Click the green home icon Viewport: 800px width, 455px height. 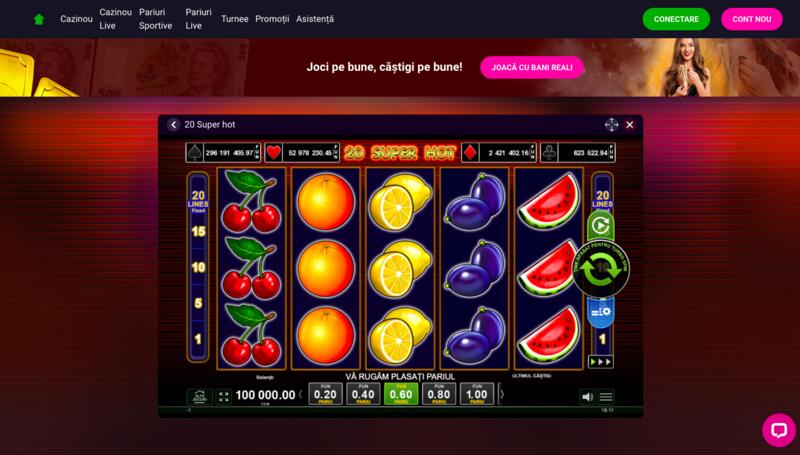[39, 19]
